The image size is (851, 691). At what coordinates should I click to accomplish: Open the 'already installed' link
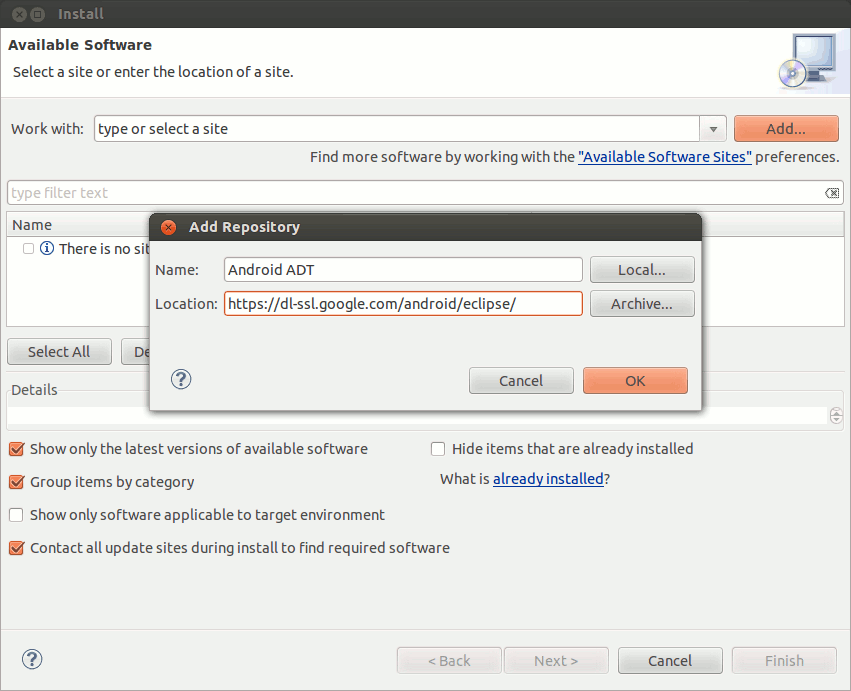tap(548, 479)
